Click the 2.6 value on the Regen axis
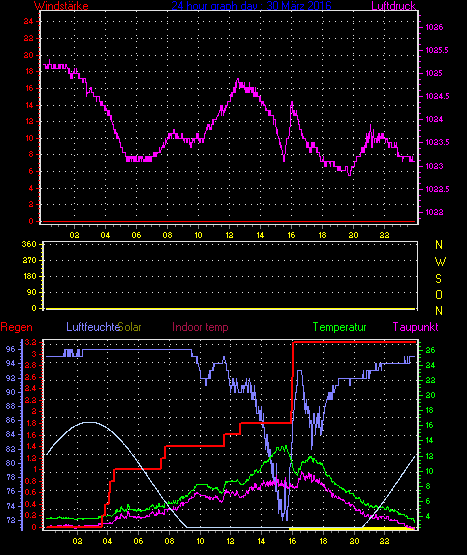467x555 pixels. click(x=31, y=377)
